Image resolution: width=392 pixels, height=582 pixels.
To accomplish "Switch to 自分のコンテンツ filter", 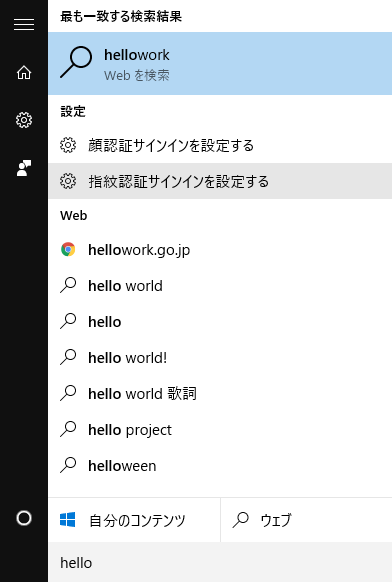I will [134, 520].
